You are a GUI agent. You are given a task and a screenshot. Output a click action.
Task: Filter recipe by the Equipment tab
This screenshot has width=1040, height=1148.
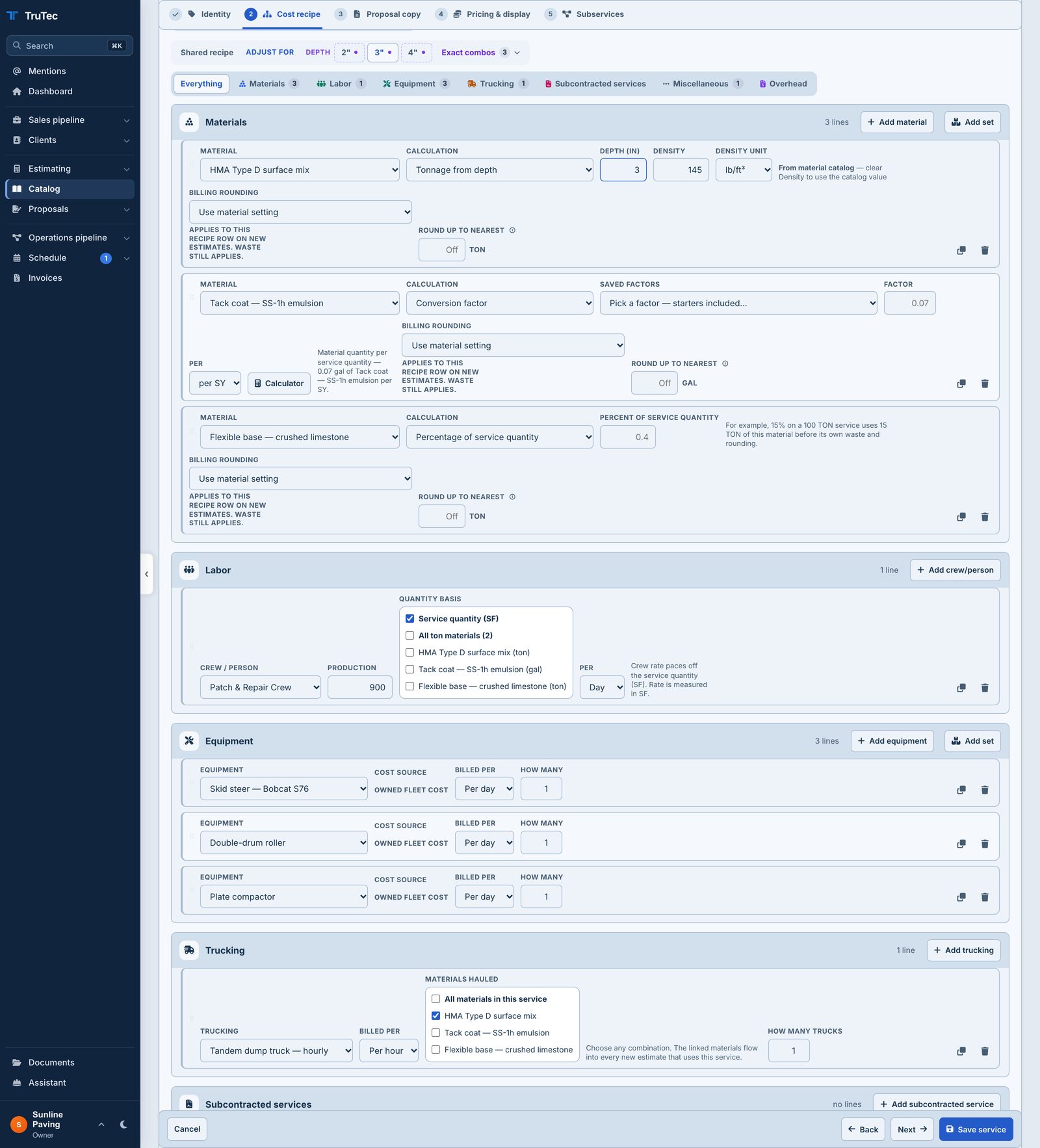(416, 84)
